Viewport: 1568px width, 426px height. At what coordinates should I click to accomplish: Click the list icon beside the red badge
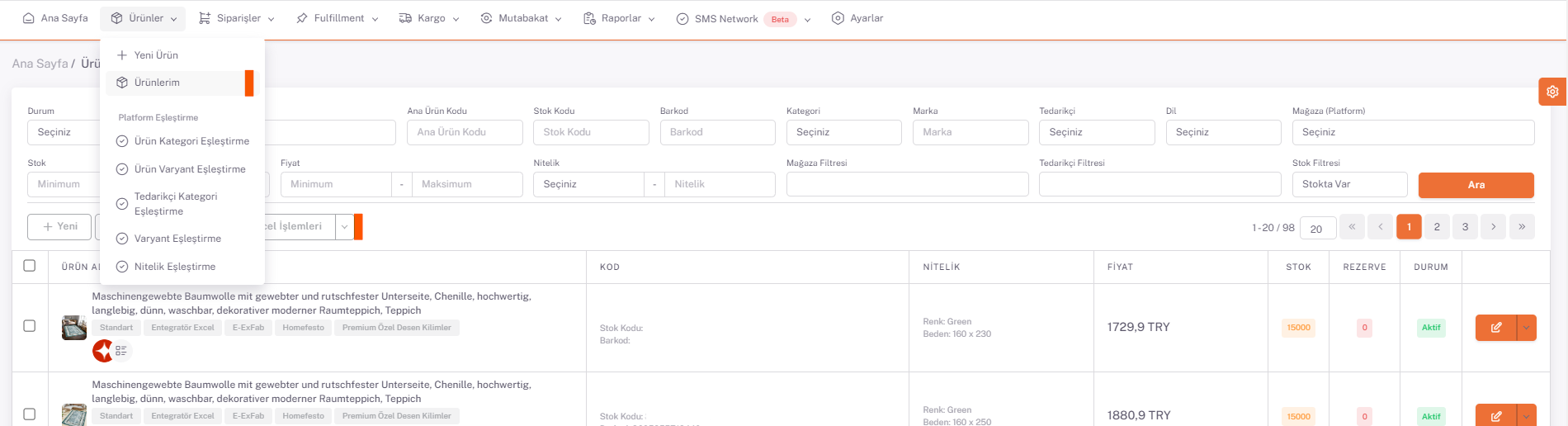click(121, 351)
